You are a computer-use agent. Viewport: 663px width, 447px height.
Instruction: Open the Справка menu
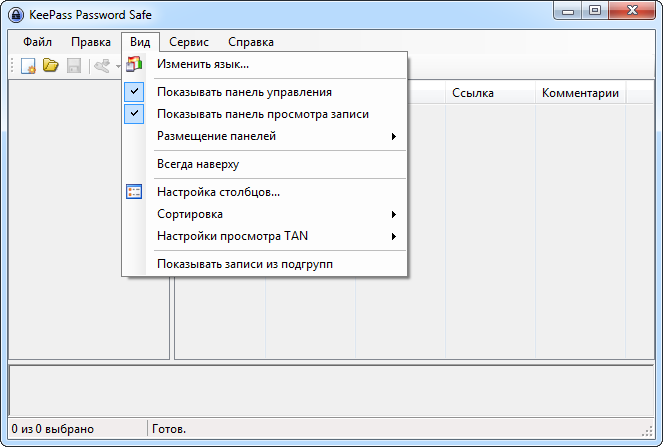coord(250,42)
